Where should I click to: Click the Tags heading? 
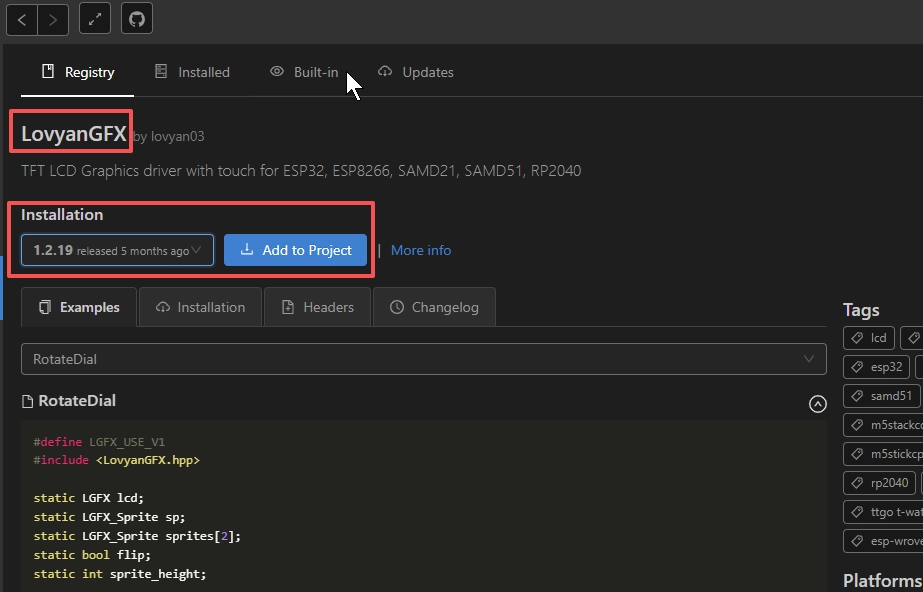[x=861, y=310]
